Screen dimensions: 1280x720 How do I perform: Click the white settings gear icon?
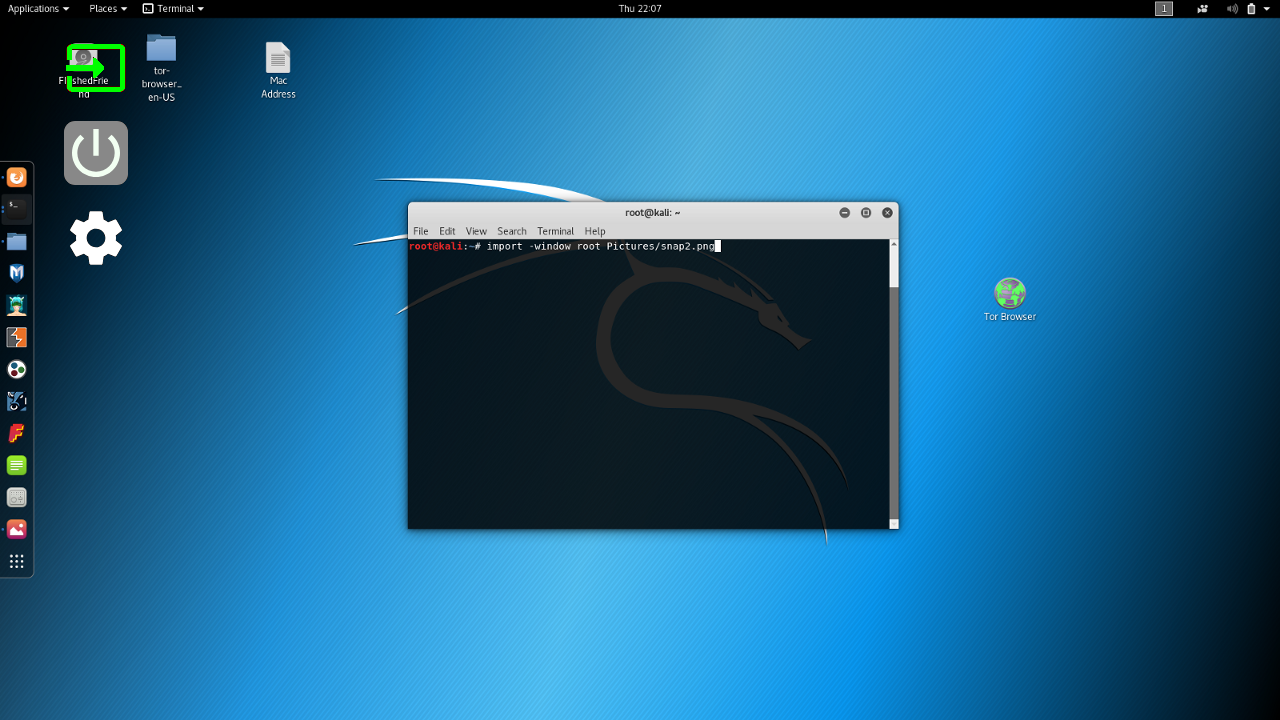coord(96,238)
